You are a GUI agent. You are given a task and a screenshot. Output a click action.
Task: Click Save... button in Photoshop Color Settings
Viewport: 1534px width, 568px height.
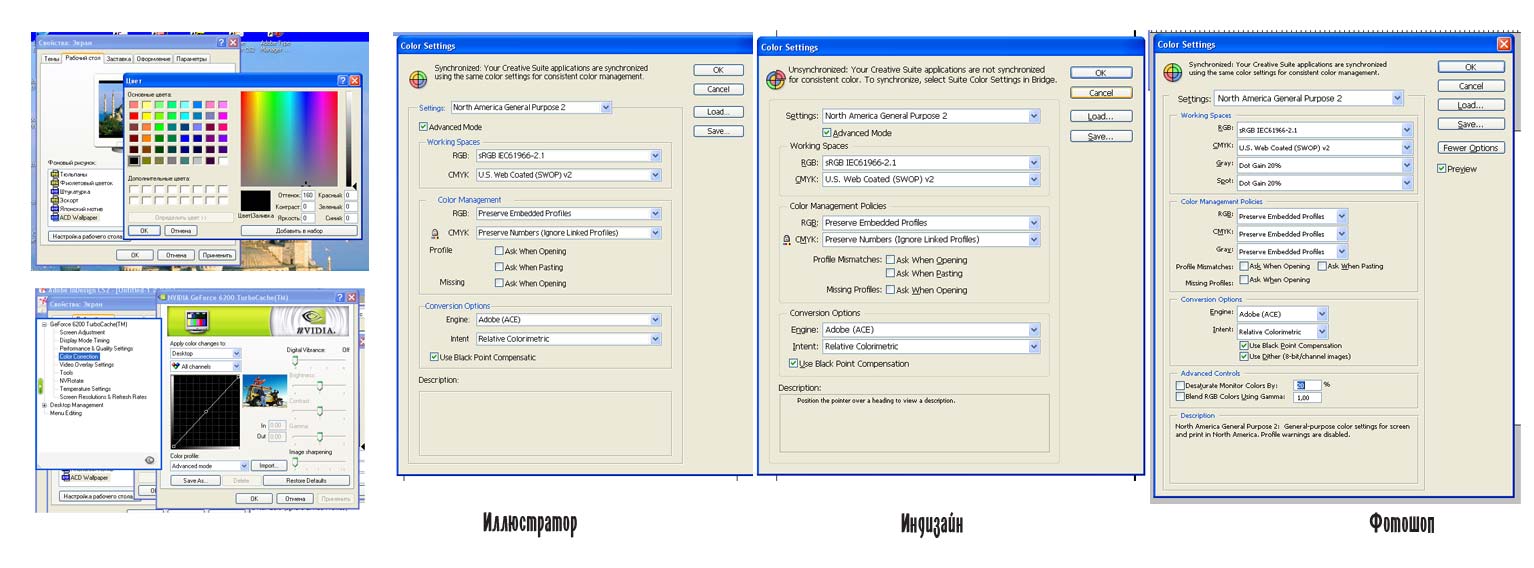tap(1470, 124)
